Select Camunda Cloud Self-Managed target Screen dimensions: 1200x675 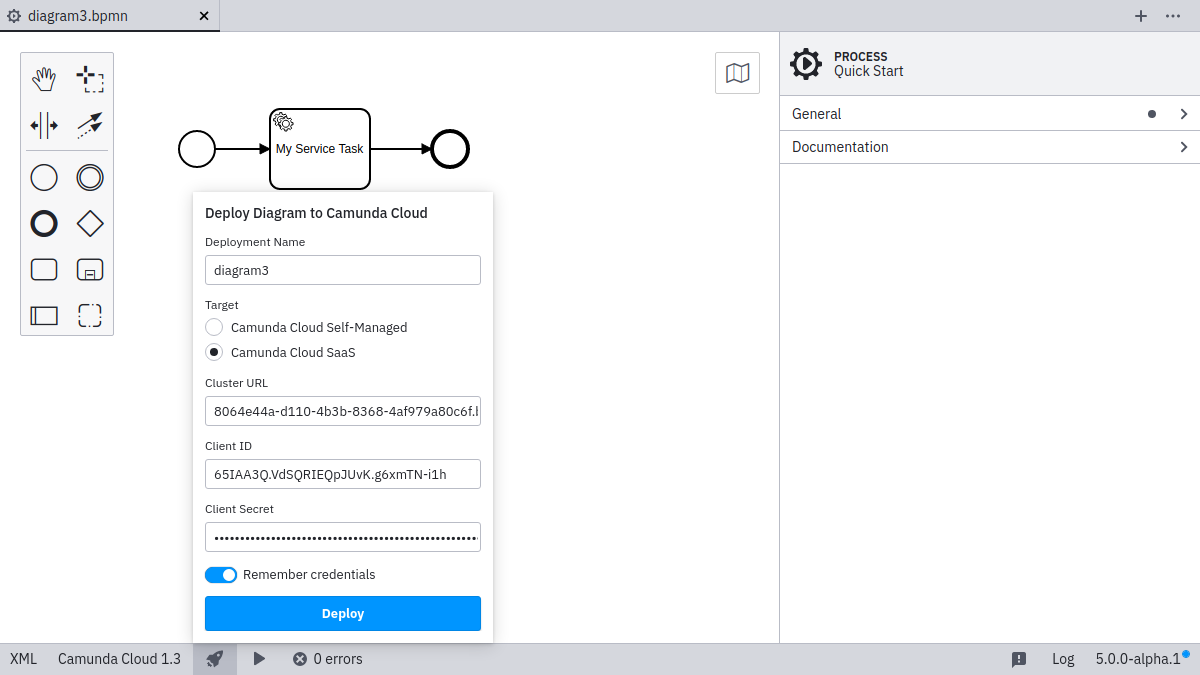(214, 327)
